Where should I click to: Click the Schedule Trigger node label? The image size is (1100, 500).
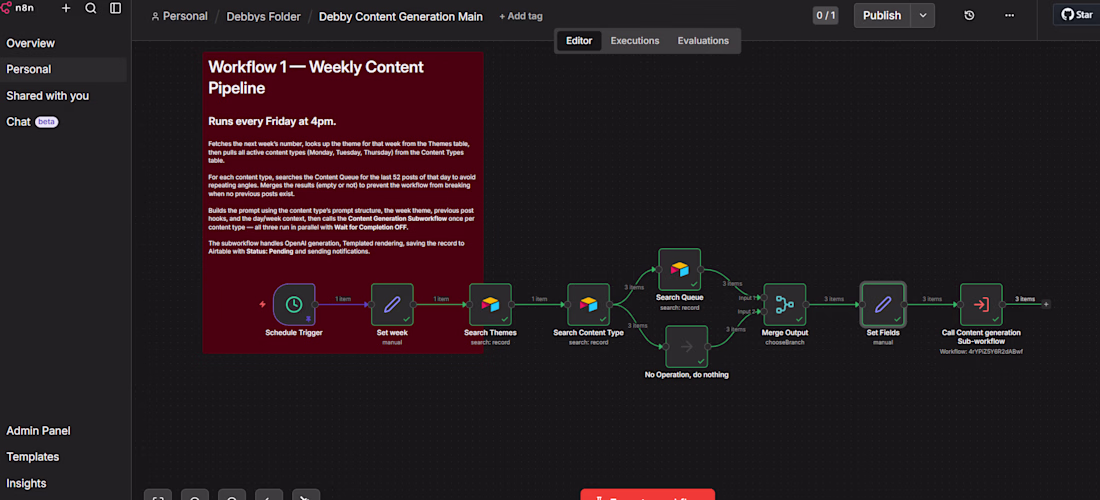tap(294, 333)
